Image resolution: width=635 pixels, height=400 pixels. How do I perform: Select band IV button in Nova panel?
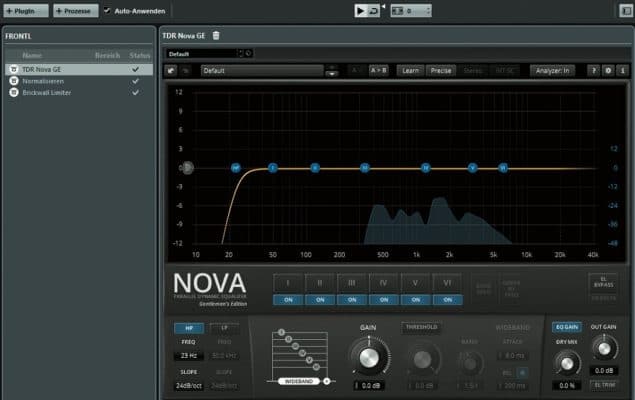coord(384,283)
